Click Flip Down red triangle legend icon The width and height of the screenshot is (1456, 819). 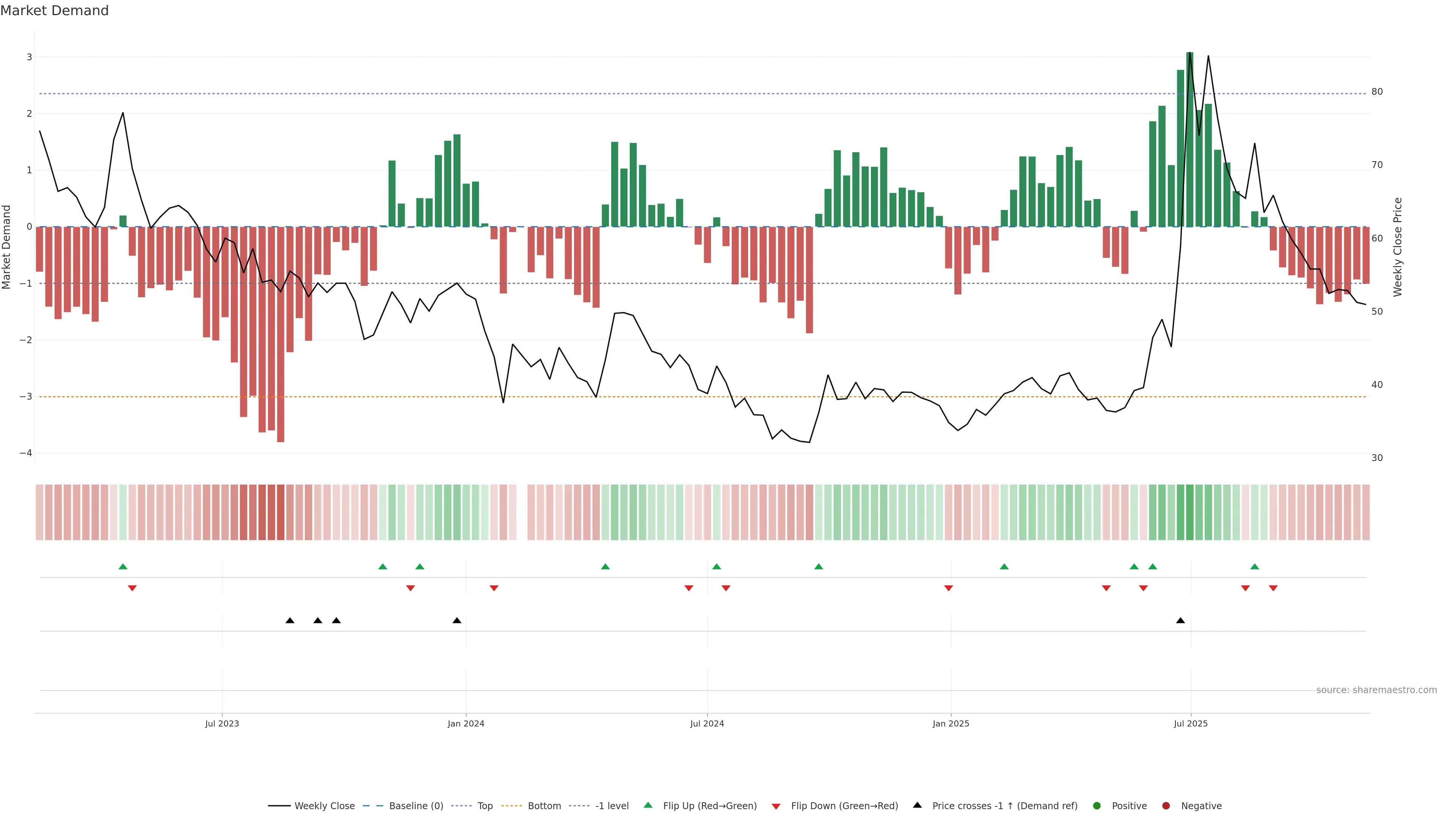click(x=776, y=806)
